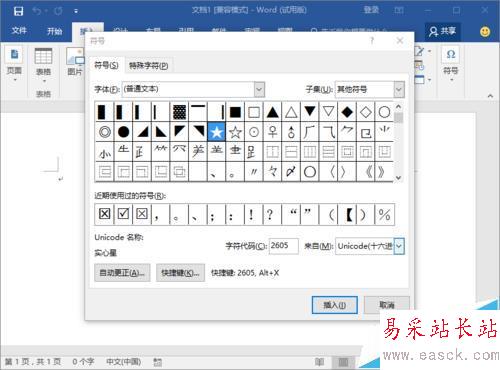
Task: Pick the black lenticular bracket recent symbol
Action: pyautogui.click(x=348, y=214)
